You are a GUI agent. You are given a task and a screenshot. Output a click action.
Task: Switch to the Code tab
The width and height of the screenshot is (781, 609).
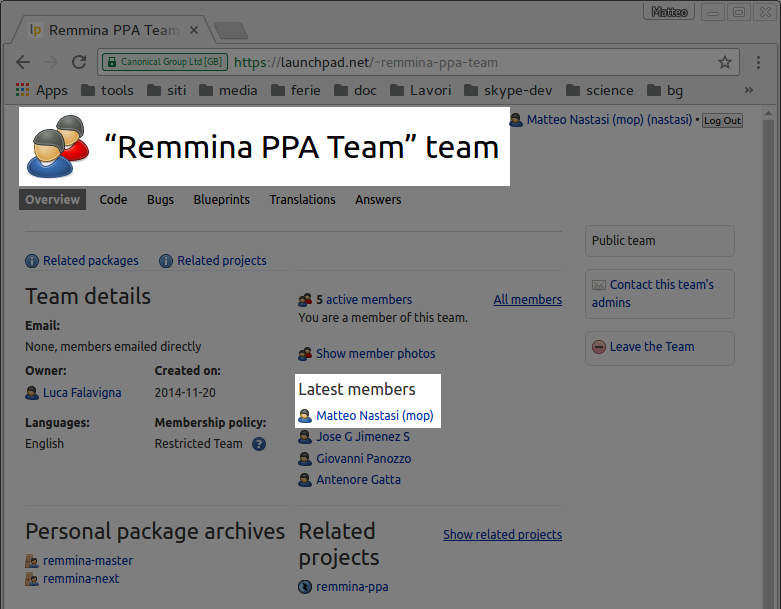(x=113, y=199)
